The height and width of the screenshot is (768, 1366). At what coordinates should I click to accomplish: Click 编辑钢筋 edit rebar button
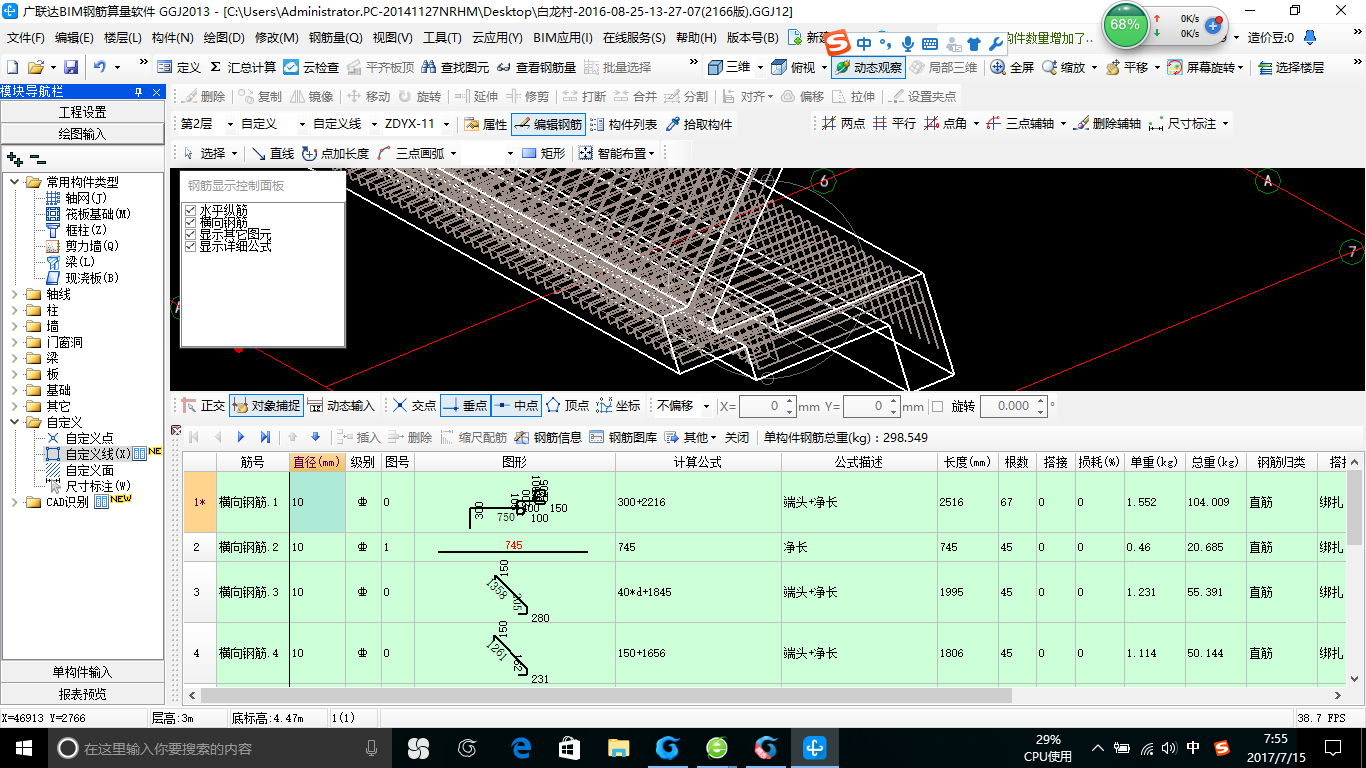tap(548, 124)
